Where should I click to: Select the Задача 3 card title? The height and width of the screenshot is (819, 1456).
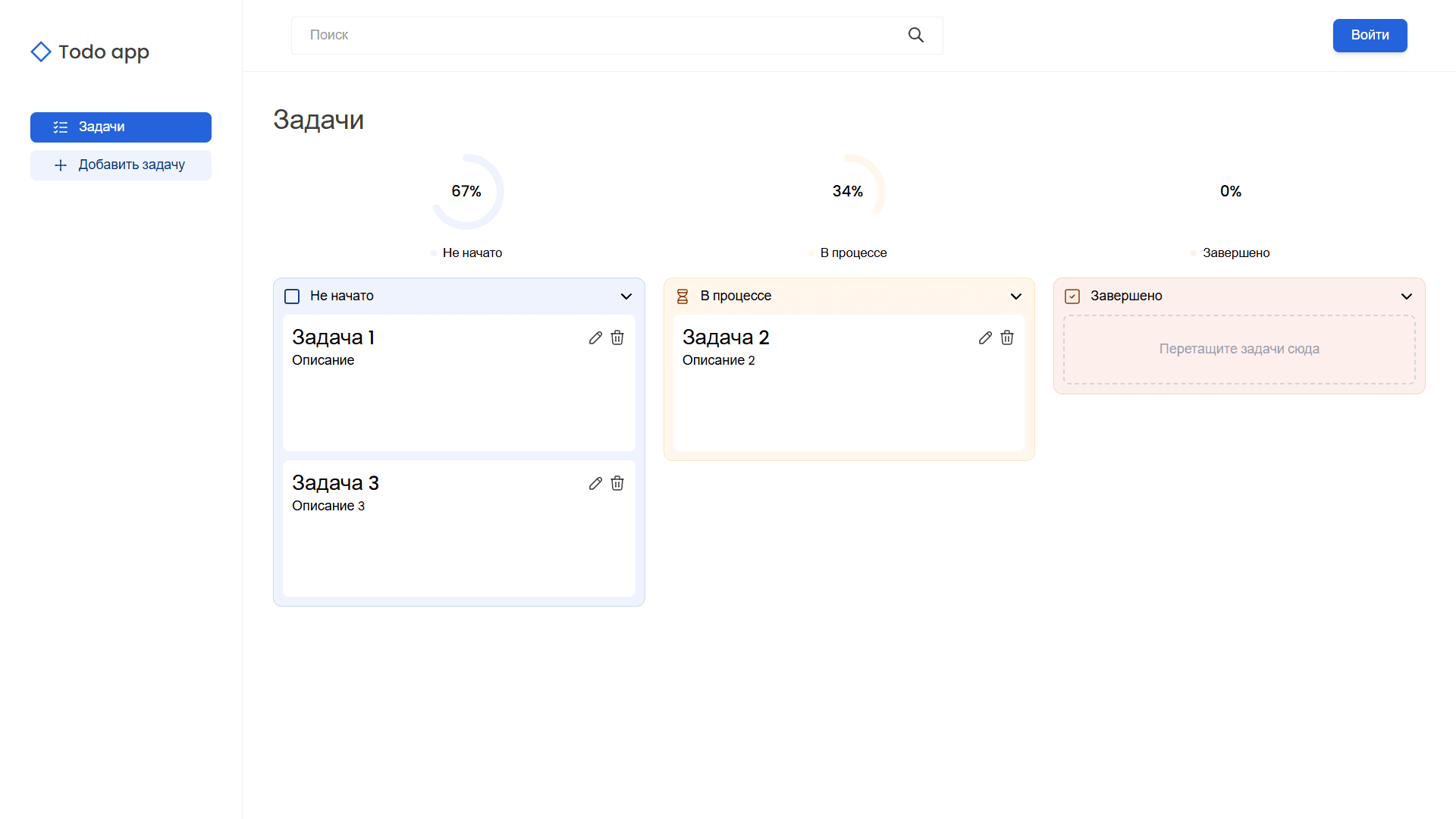coord(335,483)
